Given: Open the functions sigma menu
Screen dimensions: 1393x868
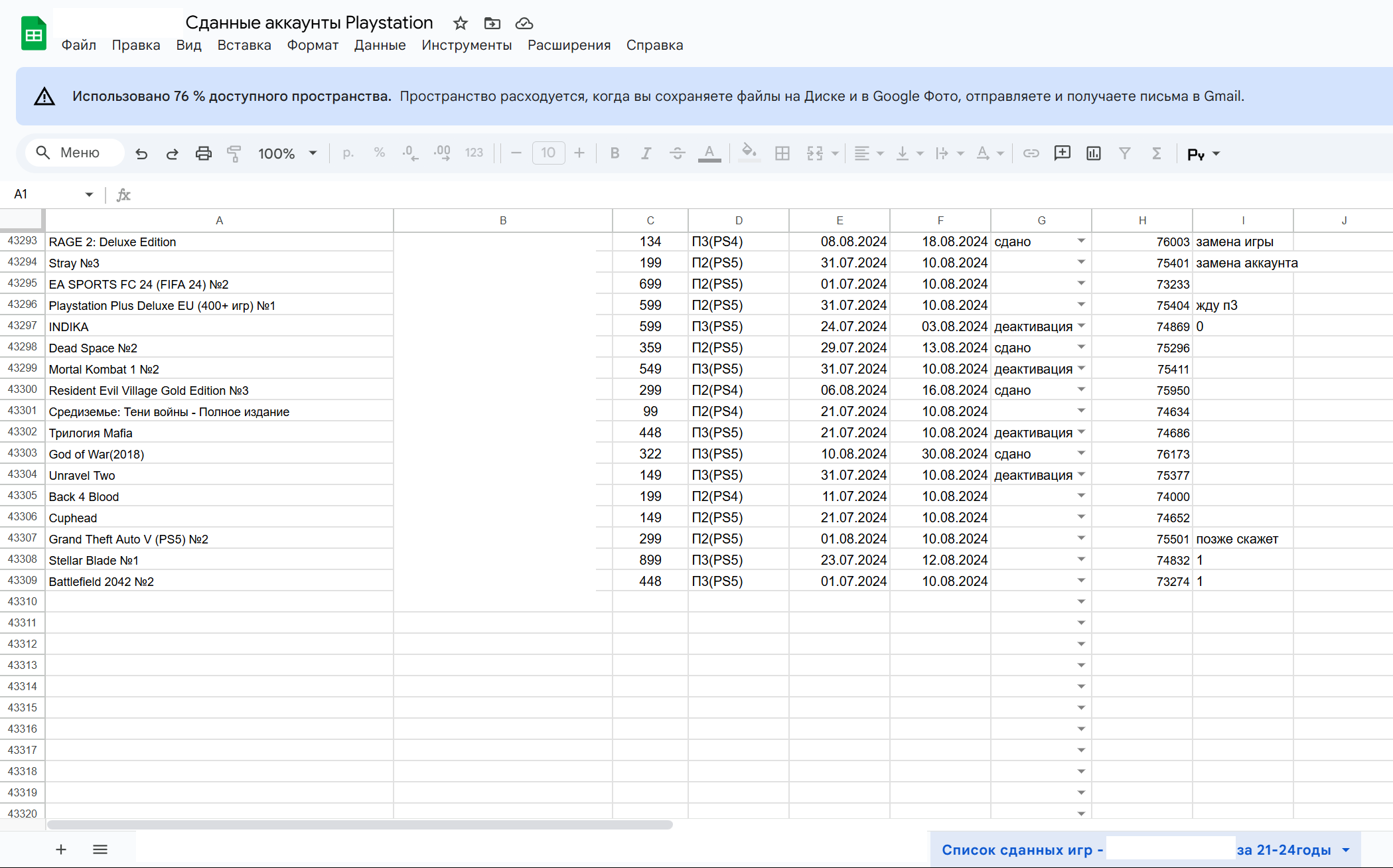Looking at the screenshot, I should (x=1156, y=153).
